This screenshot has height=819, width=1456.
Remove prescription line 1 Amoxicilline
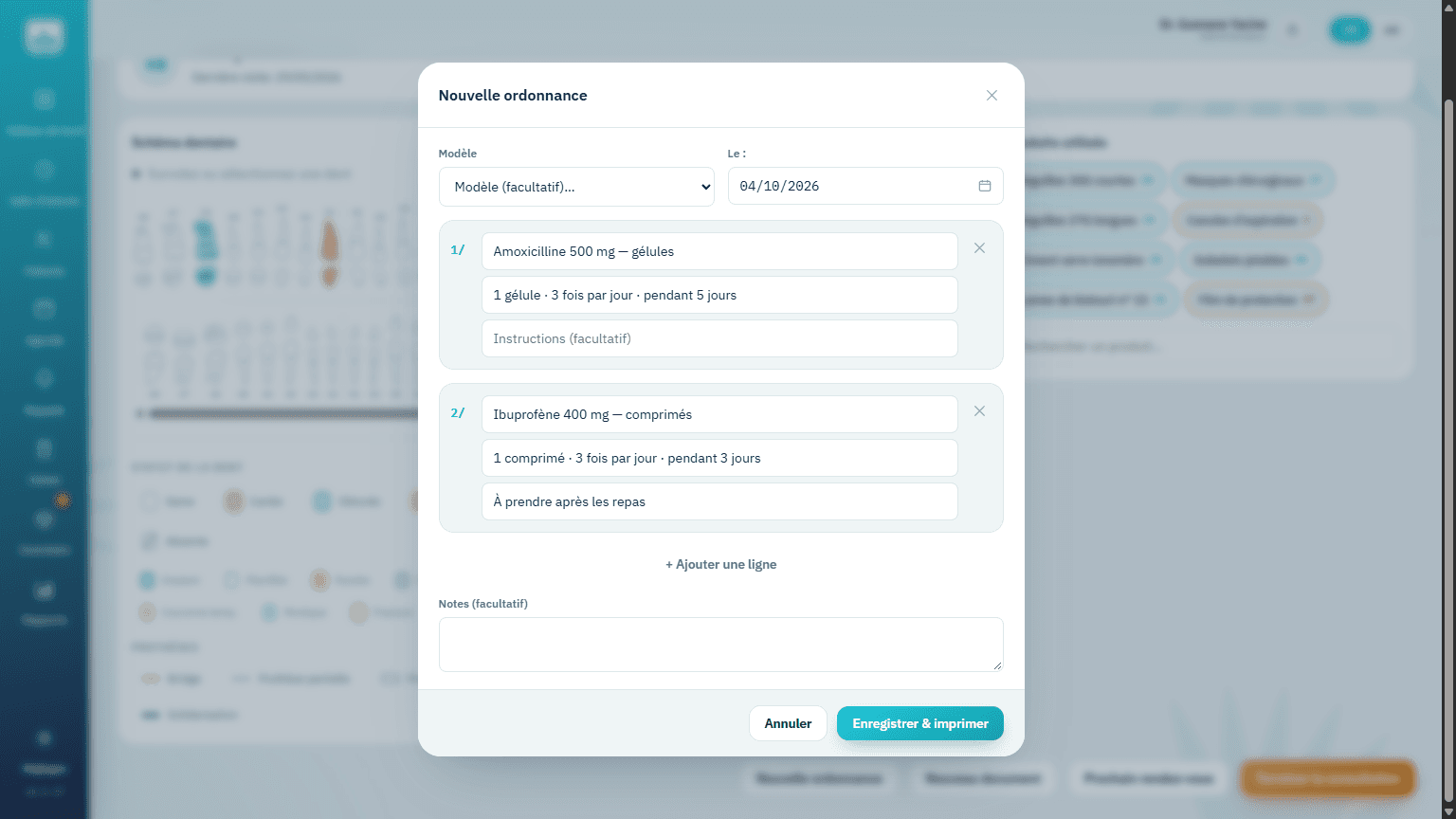click(979, 248)
